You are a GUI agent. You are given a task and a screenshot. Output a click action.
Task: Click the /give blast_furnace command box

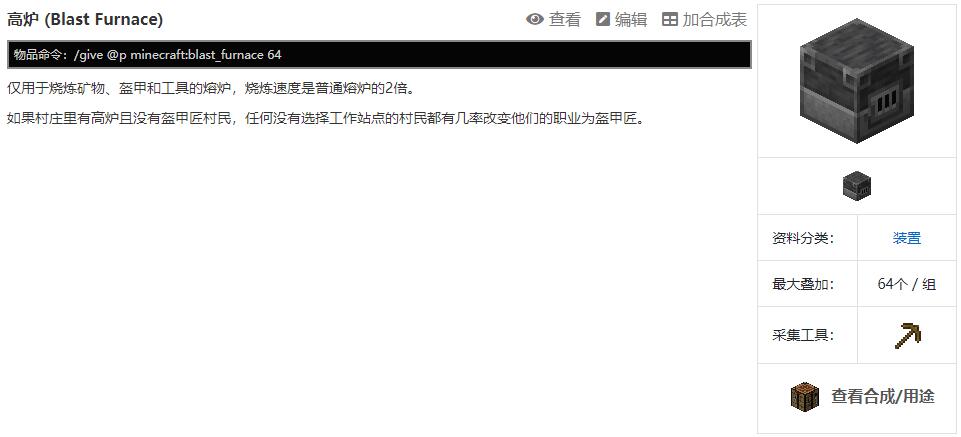coord(379,55)
